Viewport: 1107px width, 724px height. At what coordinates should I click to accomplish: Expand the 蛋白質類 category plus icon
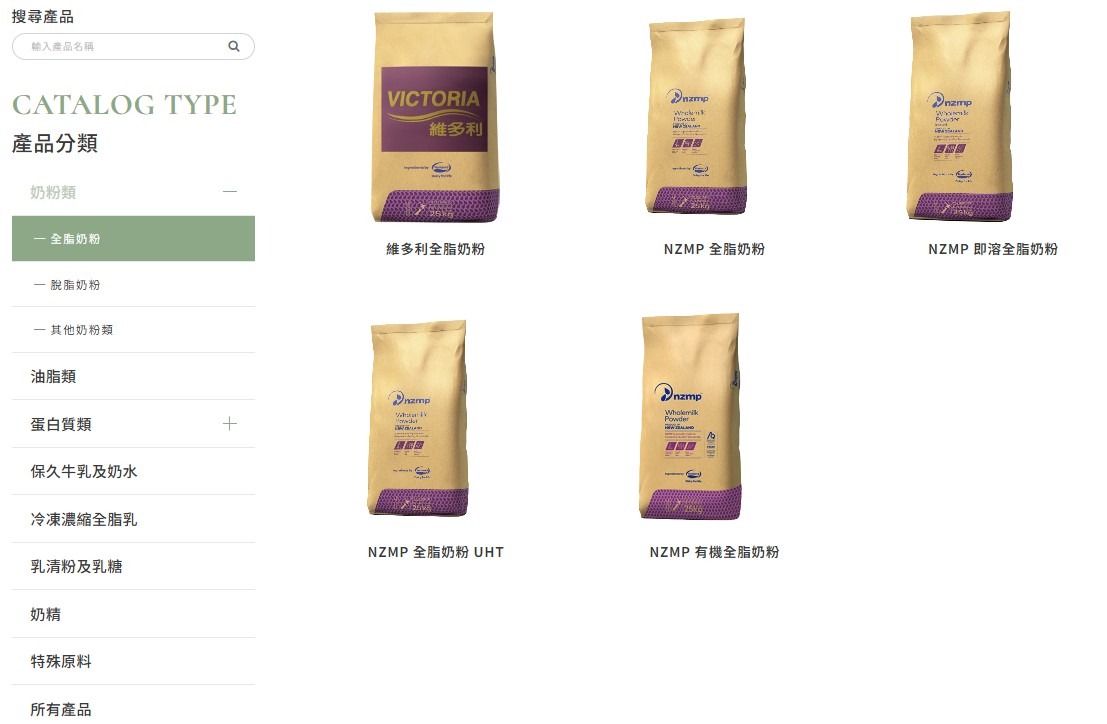click(x=229, y=423)
